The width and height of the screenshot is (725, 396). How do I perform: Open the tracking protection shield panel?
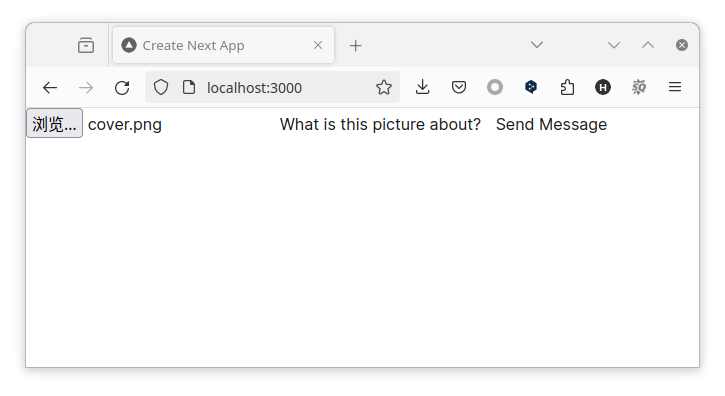(x=161, y=87)
